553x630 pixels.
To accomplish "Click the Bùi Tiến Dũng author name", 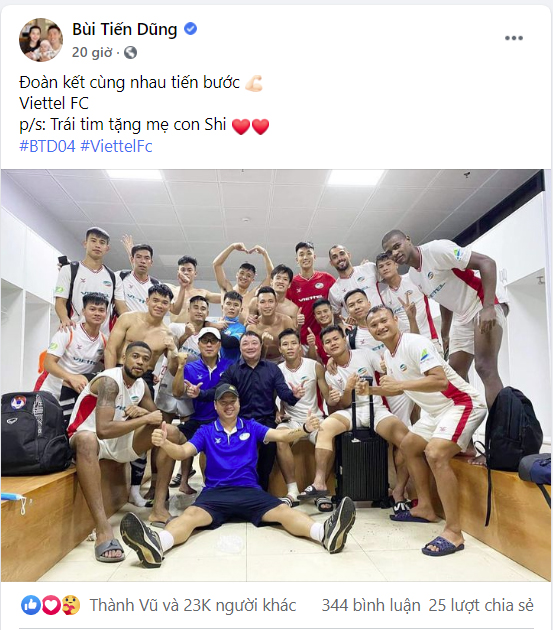I will point(125,30).
